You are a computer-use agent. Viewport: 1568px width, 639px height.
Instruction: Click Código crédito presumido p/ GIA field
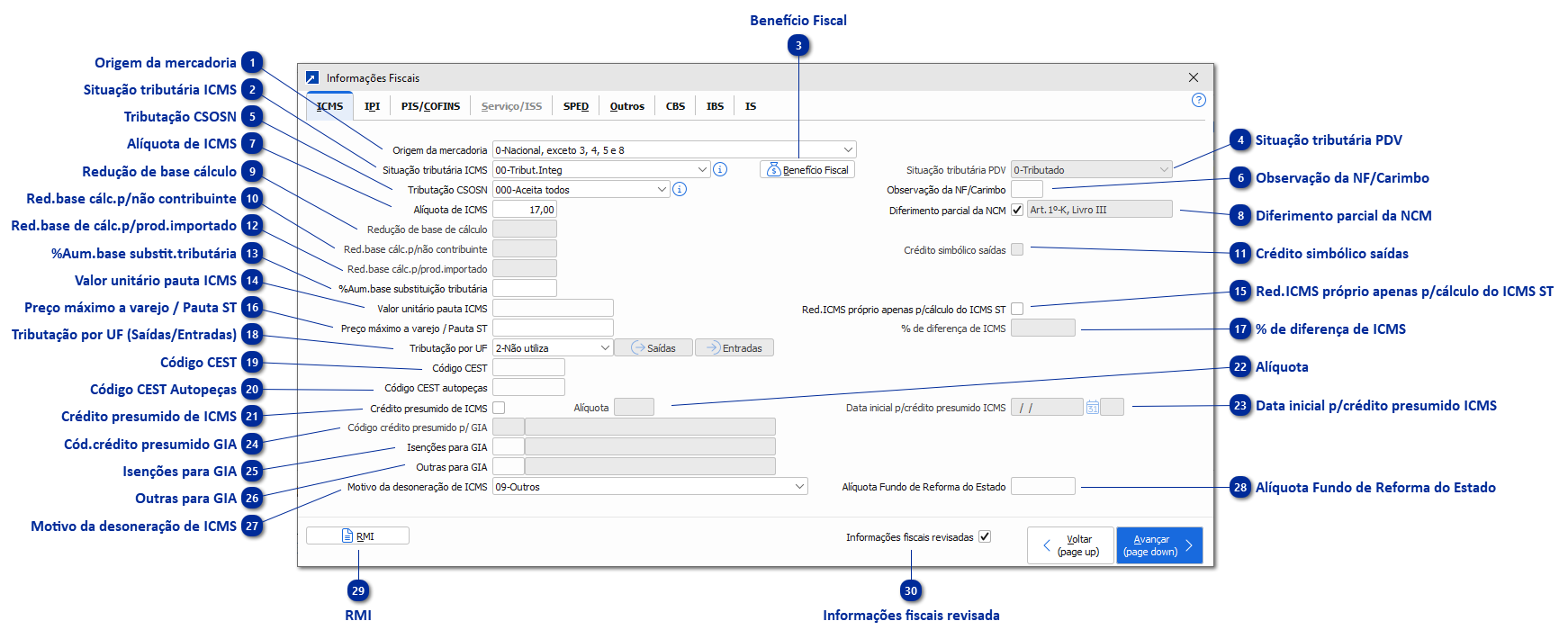[x=509, y=427]
